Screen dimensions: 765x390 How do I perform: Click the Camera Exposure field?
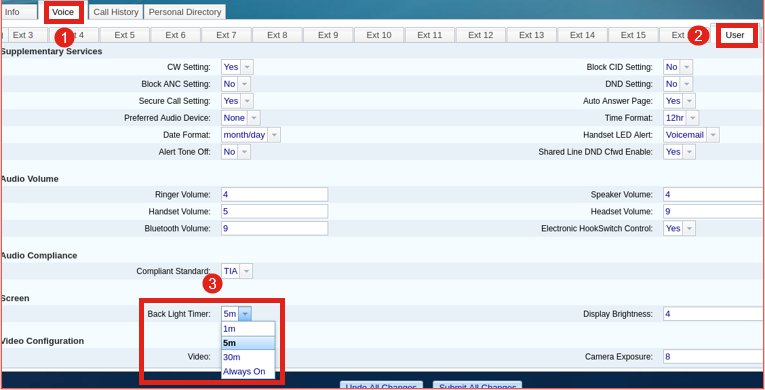point(713,357)
